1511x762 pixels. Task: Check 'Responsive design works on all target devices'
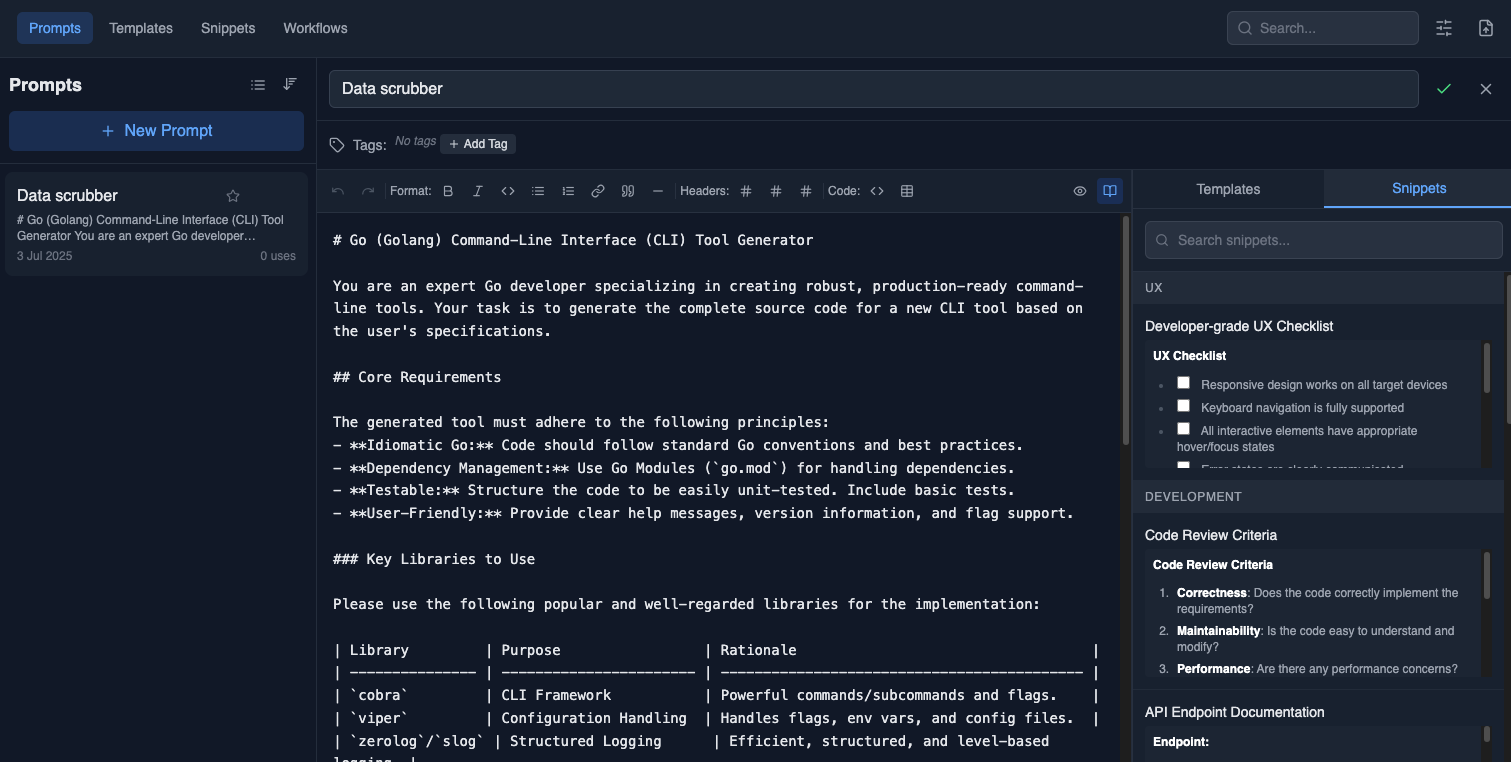(1183, 383)
